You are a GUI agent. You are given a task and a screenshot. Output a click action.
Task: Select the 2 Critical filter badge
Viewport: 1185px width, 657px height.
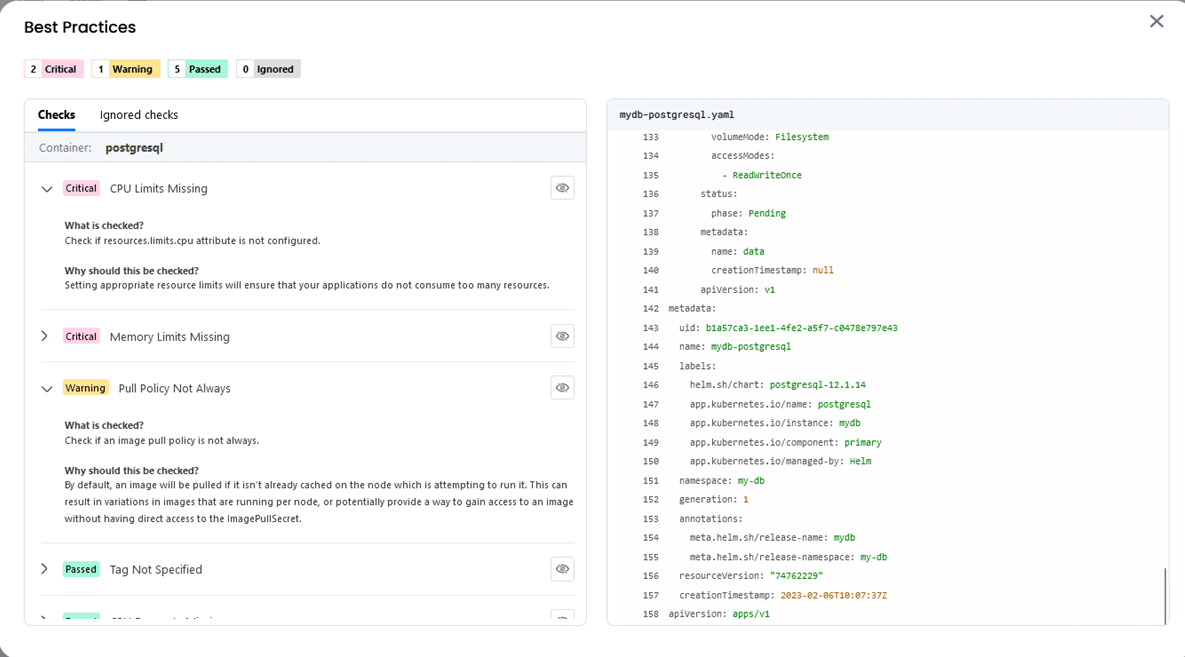click(x=53, y=68)
